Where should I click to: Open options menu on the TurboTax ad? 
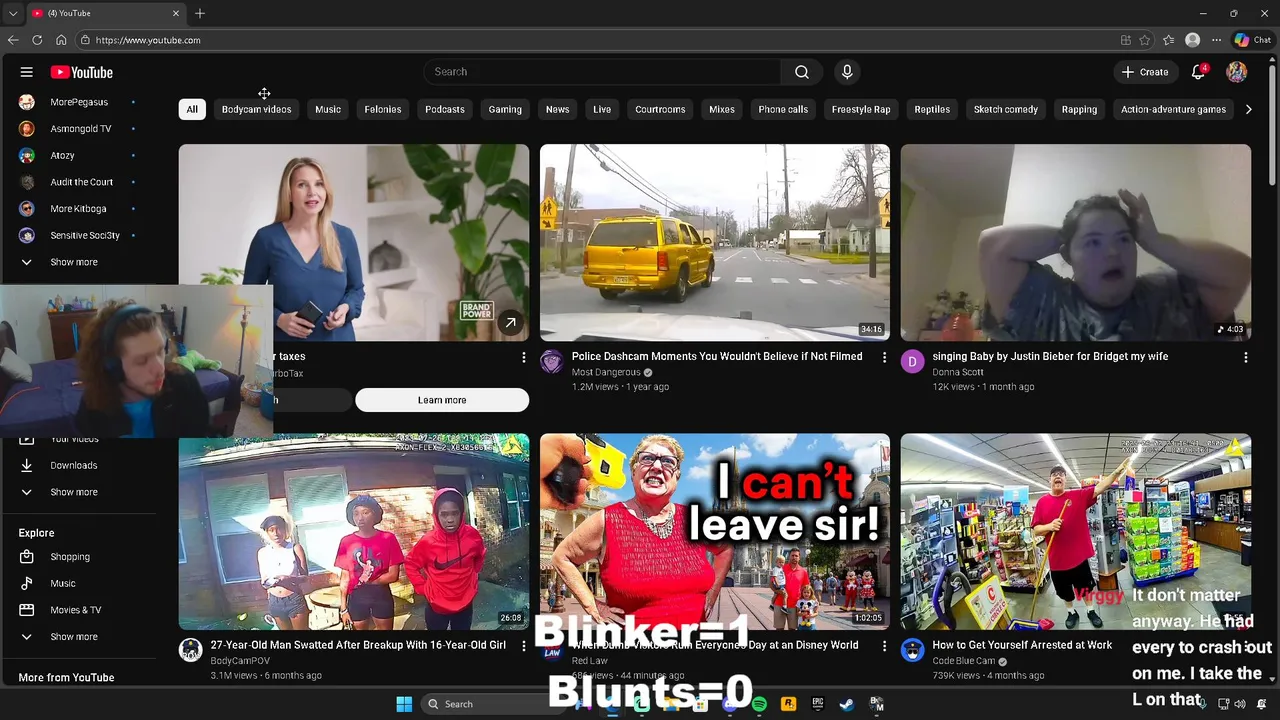click(x=523, y=357)
